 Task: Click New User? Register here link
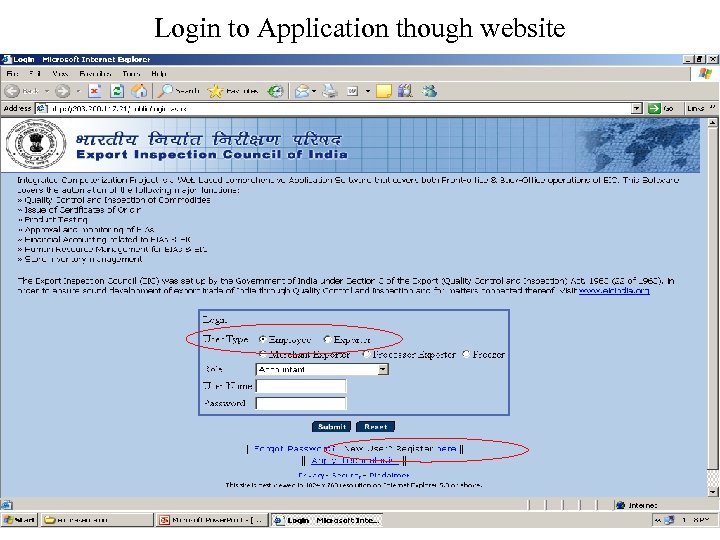[x=400, y=448]
